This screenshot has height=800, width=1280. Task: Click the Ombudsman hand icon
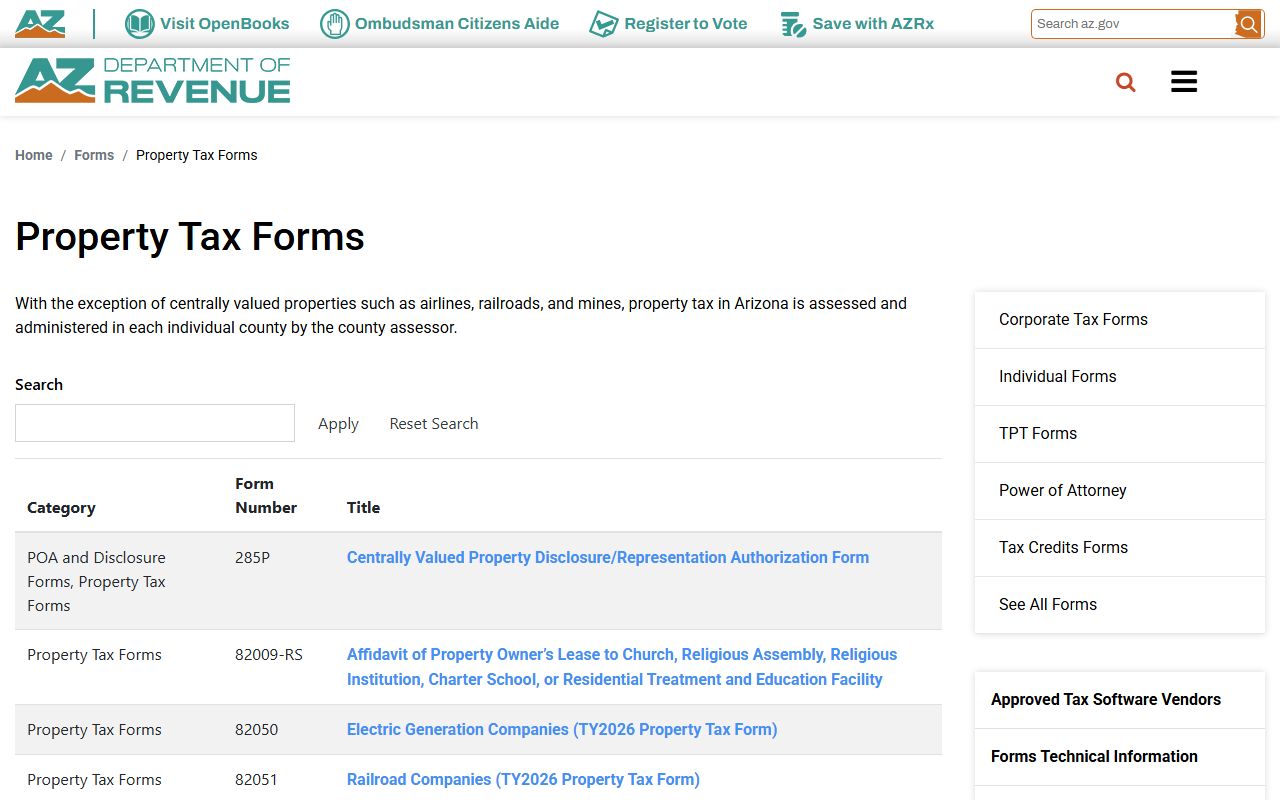coord(334,24)
